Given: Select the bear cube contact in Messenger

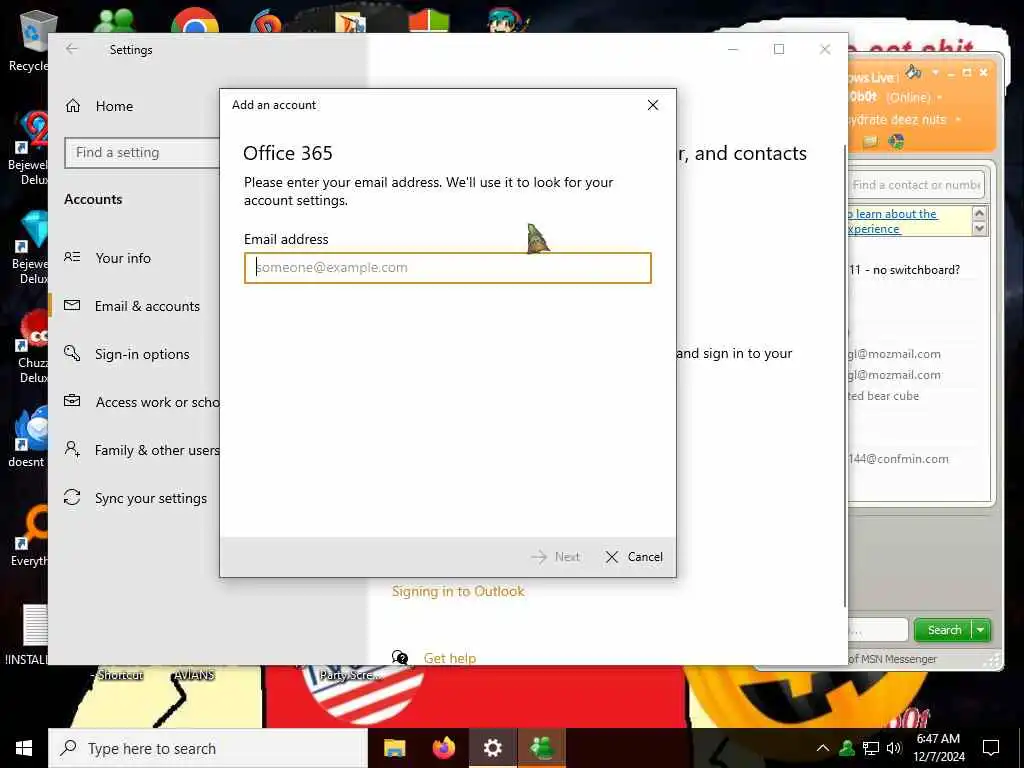Looking at the screenshot, I should click(884, 396).
